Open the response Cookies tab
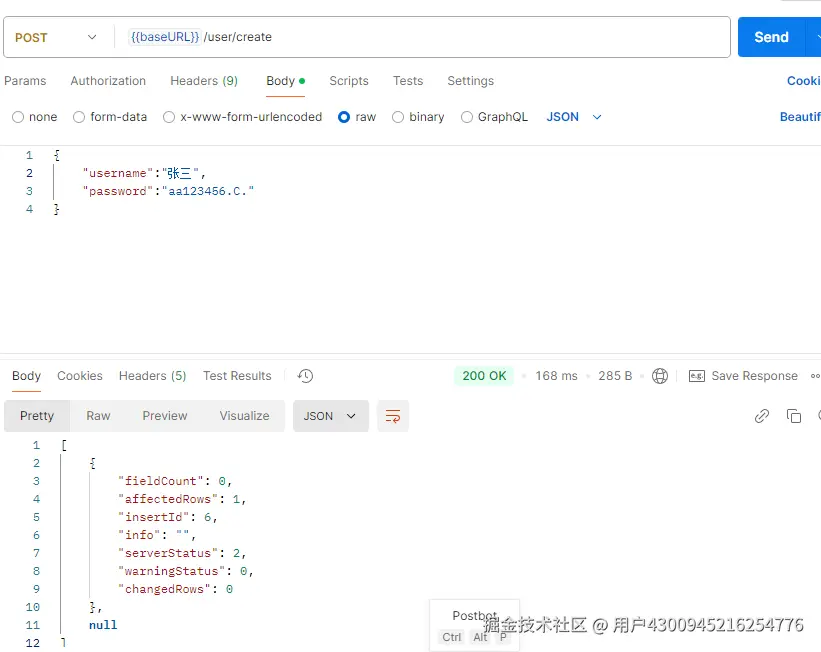This screenshot has height=652, width=821. tap(80, 376)
